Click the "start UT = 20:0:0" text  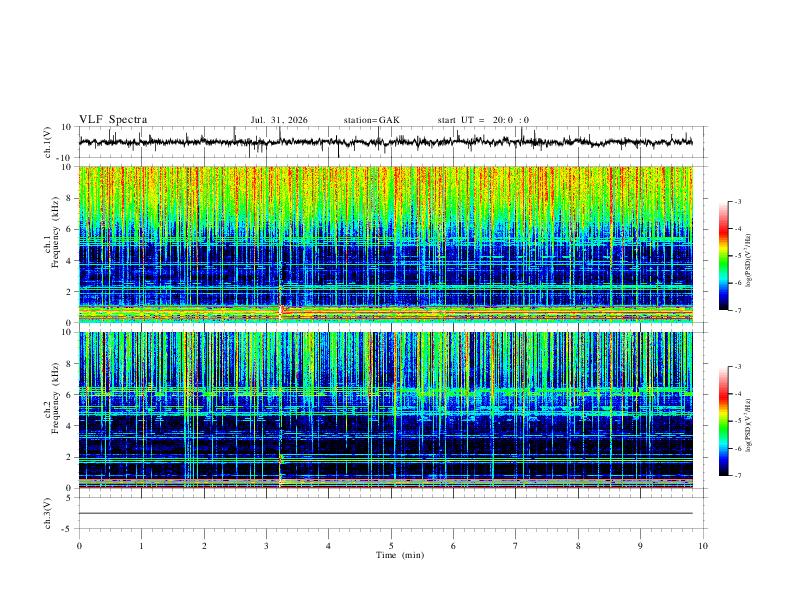tap(483, 120)
